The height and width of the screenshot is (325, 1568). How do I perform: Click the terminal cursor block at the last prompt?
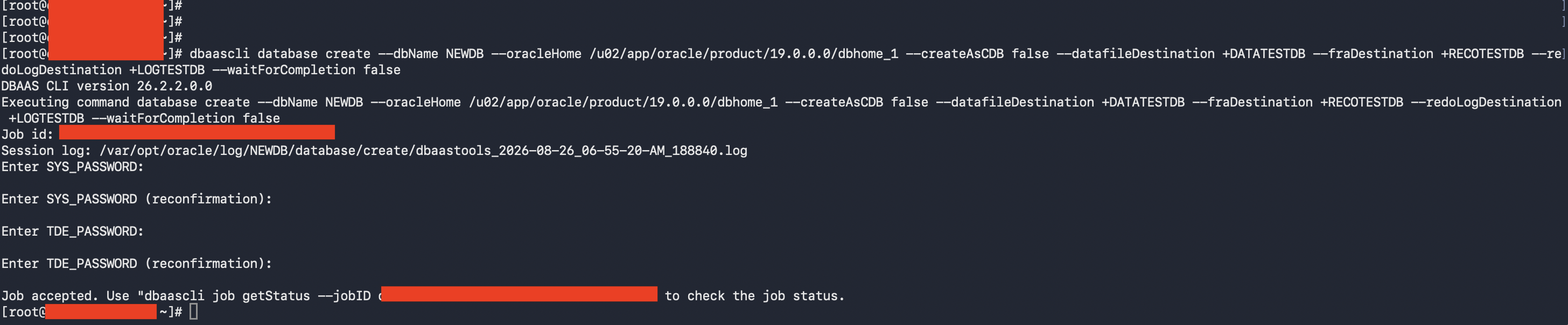(193, 312)
